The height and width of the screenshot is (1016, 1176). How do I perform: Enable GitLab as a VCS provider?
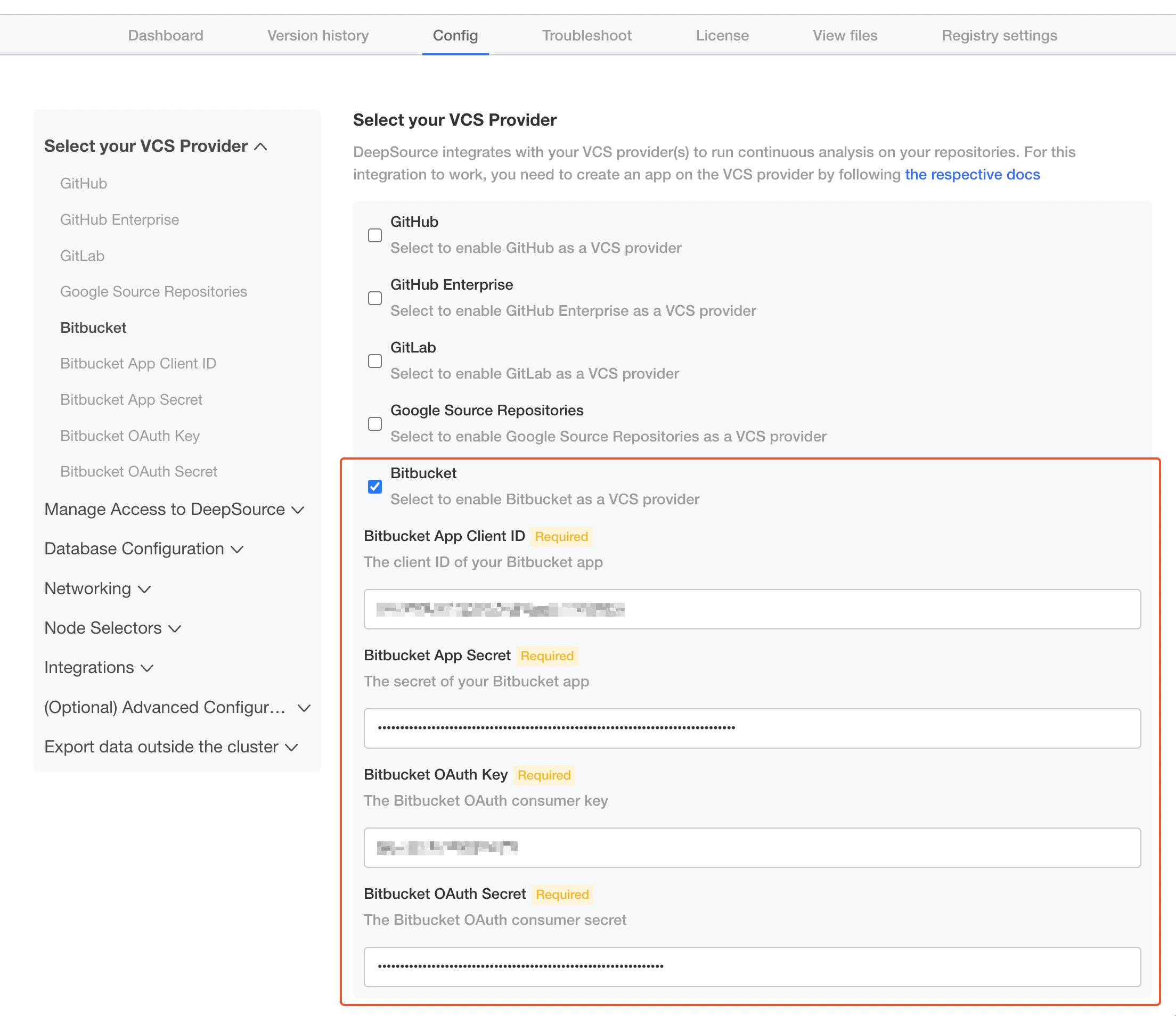374,361
